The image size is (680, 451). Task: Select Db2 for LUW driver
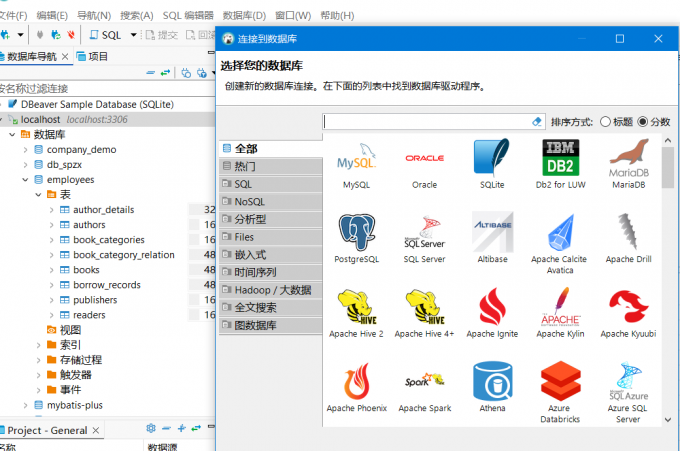pos(560,166)
